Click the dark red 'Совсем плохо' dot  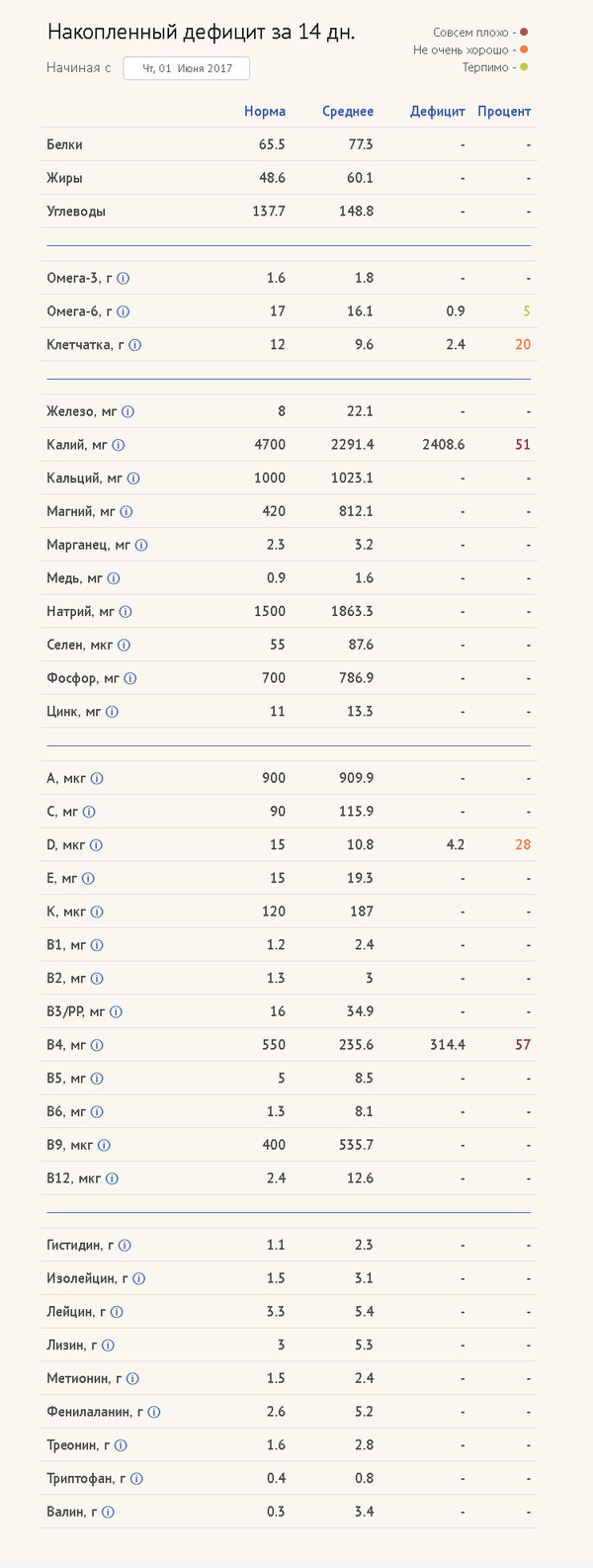524,33
